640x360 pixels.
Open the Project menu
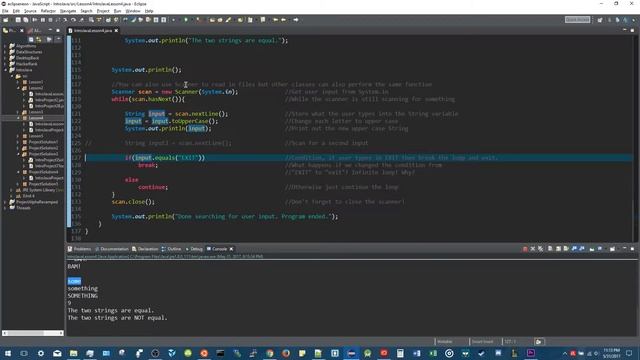pyautogui.click(x=103, y=11)
